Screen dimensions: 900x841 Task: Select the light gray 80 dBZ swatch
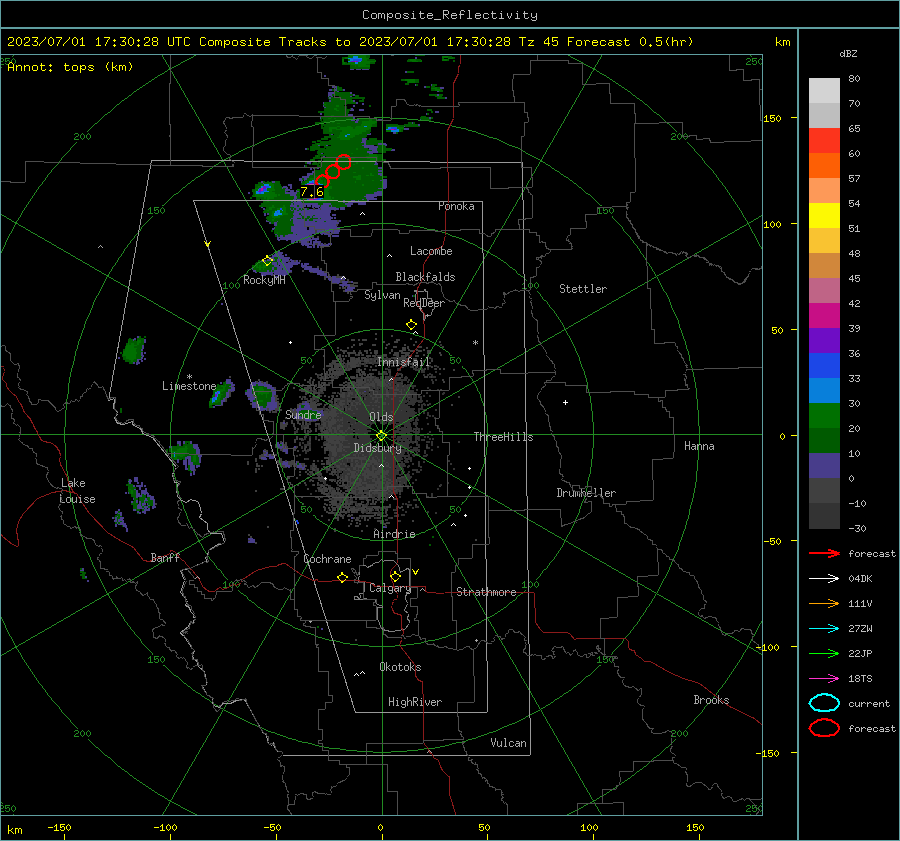click(x=824, y=90)
